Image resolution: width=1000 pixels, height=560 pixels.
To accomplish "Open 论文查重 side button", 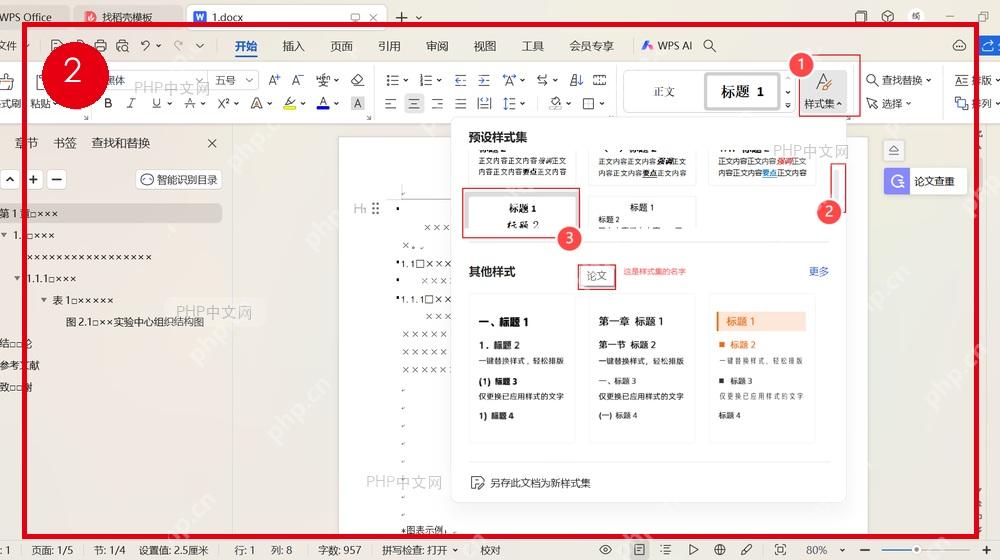I will click(x=925, y=181).
